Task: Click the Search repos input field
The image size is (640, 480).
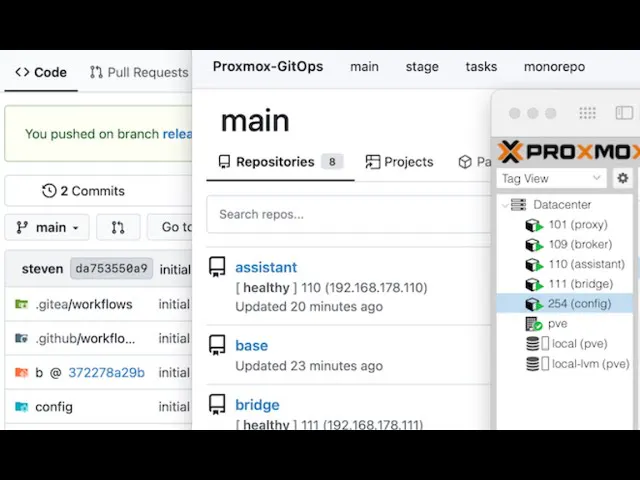Action: (349, 214)
